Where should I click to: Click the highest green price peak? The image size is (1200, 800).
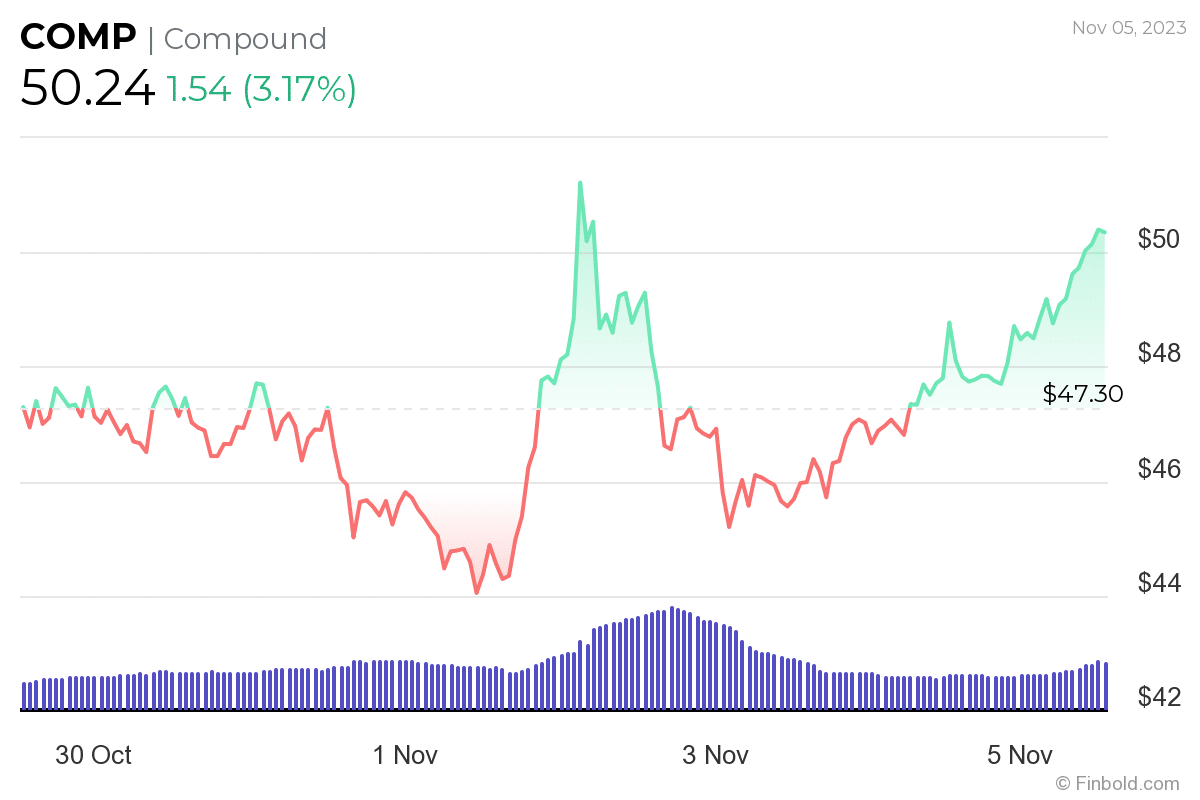[x=580, y=183]
